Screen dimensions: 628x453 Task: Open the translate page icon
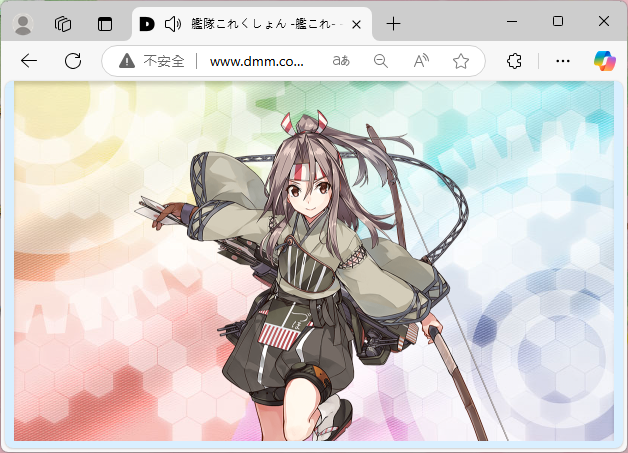point(341,61)
